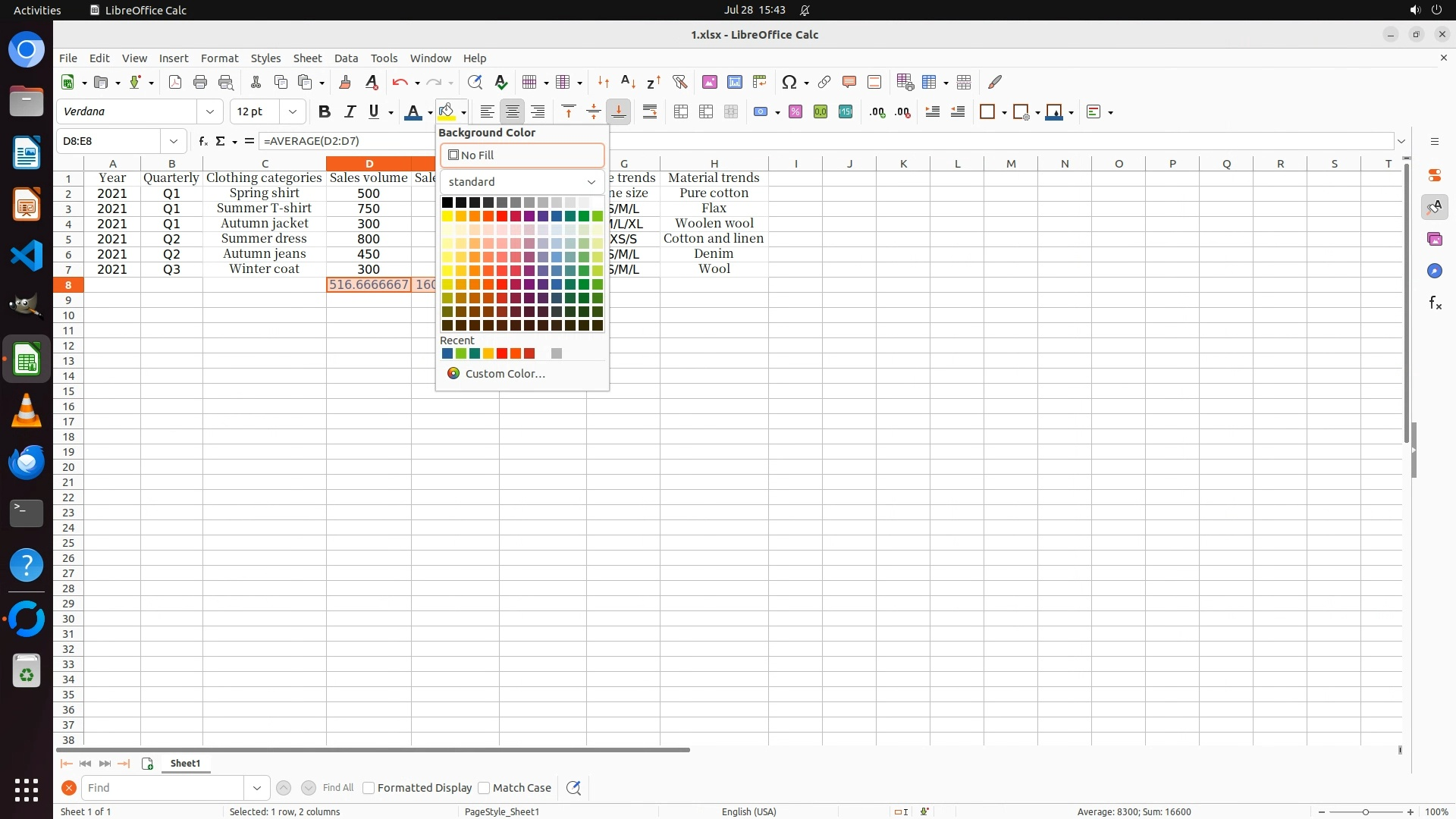Screen dimensions: 1456x819
Task: Open the Data menu
Action: coord(346,58)
